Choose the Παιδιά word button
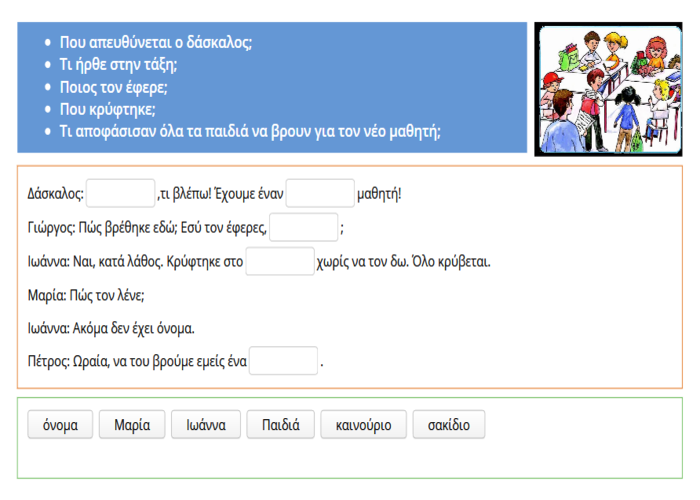The width and height of the screenshot is (700, 500). [281, 424]
